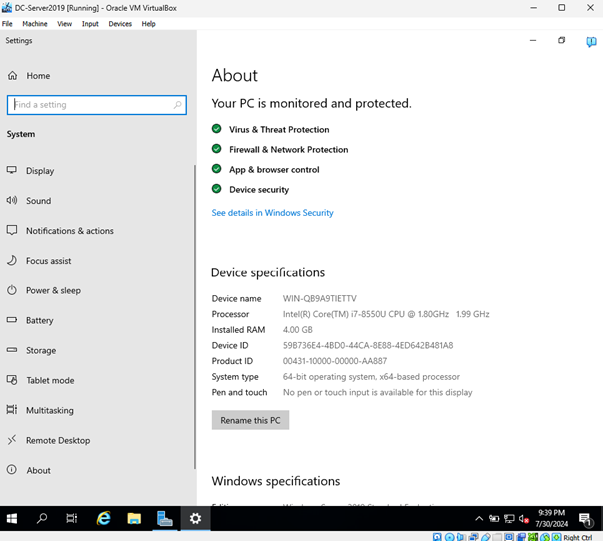Click the Windows Start button
The width and height of the screenshot is (603, 541).
tap(13, 518)
